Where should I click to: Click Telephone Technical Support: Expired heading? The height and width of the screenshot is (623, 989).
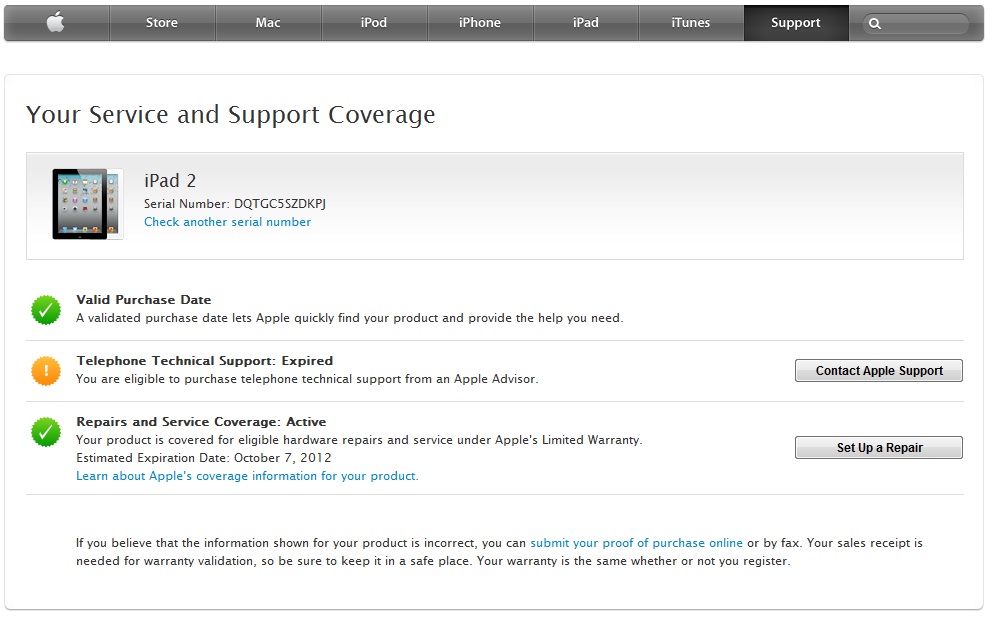coord(205,361)
